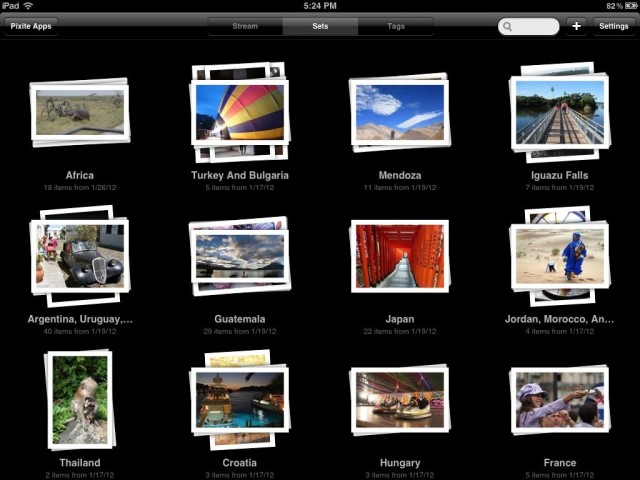View the Thailand monkey photo set
Image resolution: width=640 pixels, height=480 pixels.
click(x=80, y=400)
